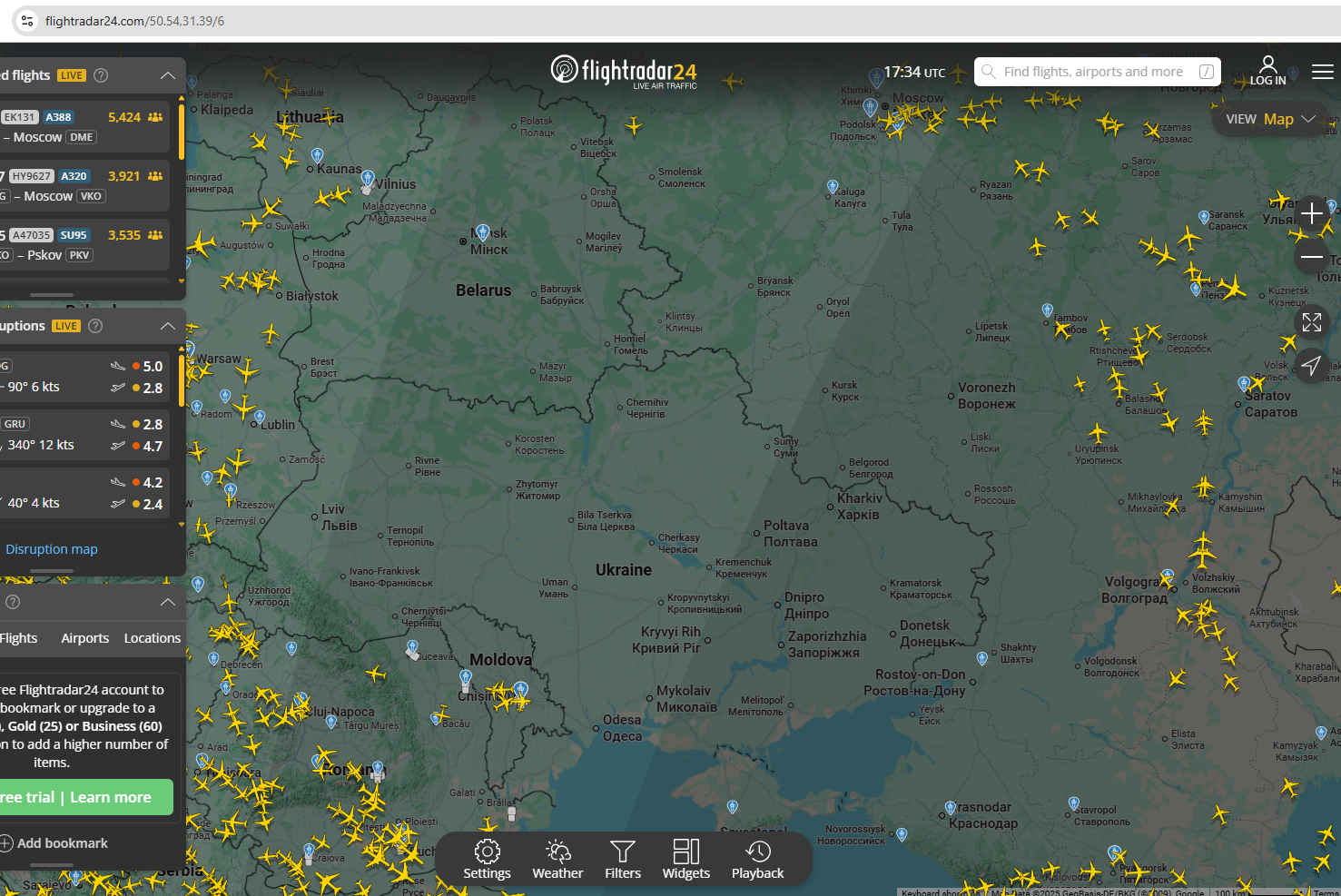
Task: Collapse the Airport disruptions panel
Action: [x=168, y=326]
